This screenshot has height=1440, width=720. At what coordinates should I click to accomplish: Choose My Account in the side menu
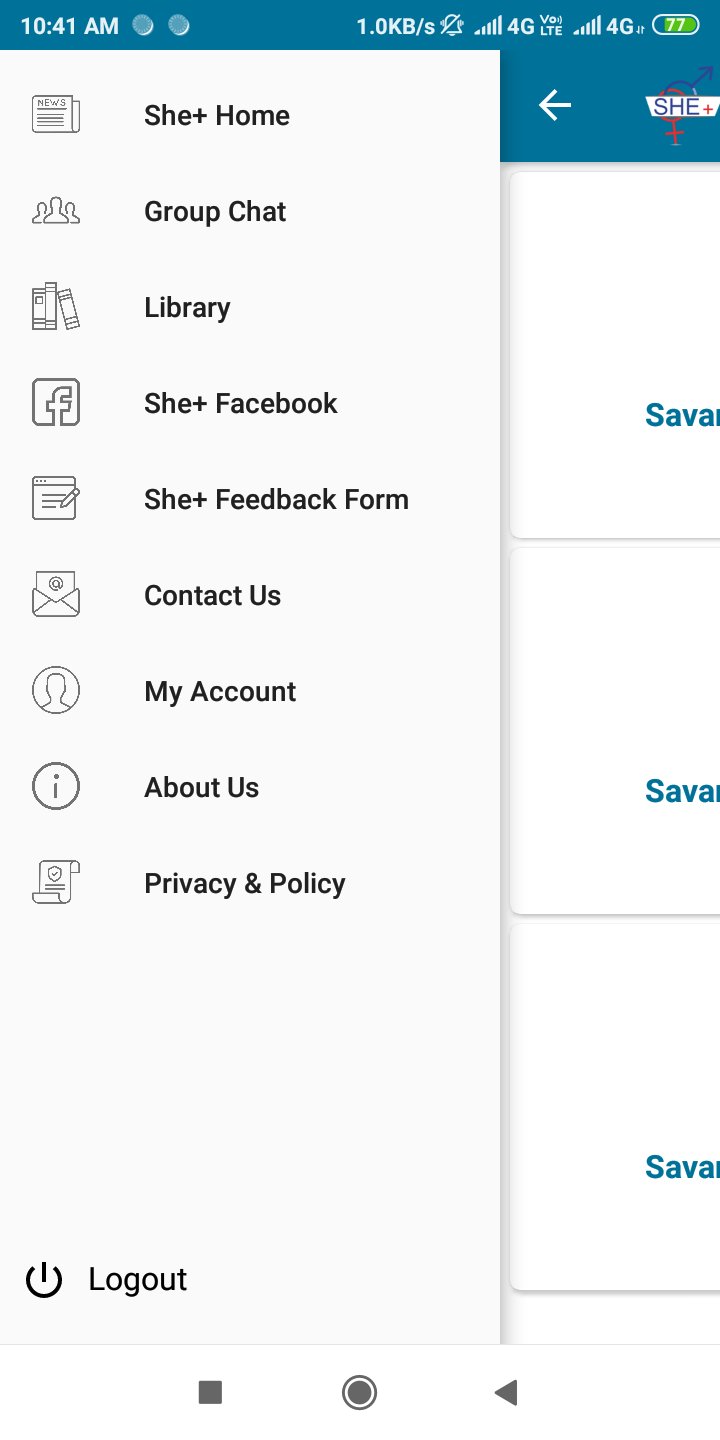coord(250,691)
